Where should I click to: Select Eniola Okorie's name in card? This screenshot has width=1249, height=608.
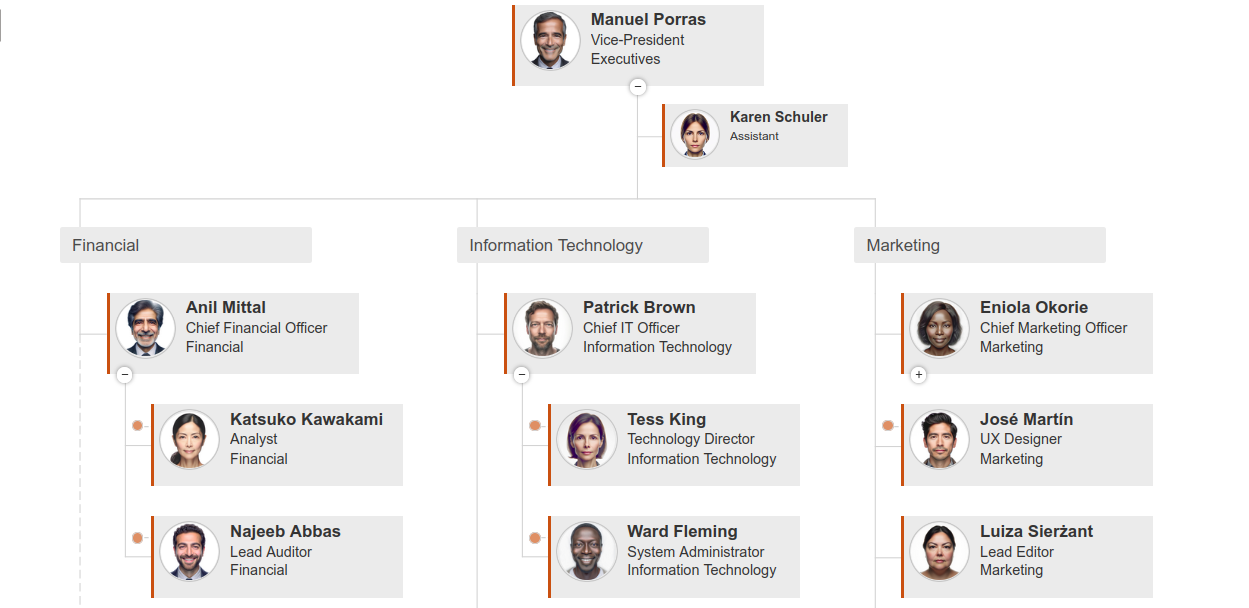click(1034, 308)
